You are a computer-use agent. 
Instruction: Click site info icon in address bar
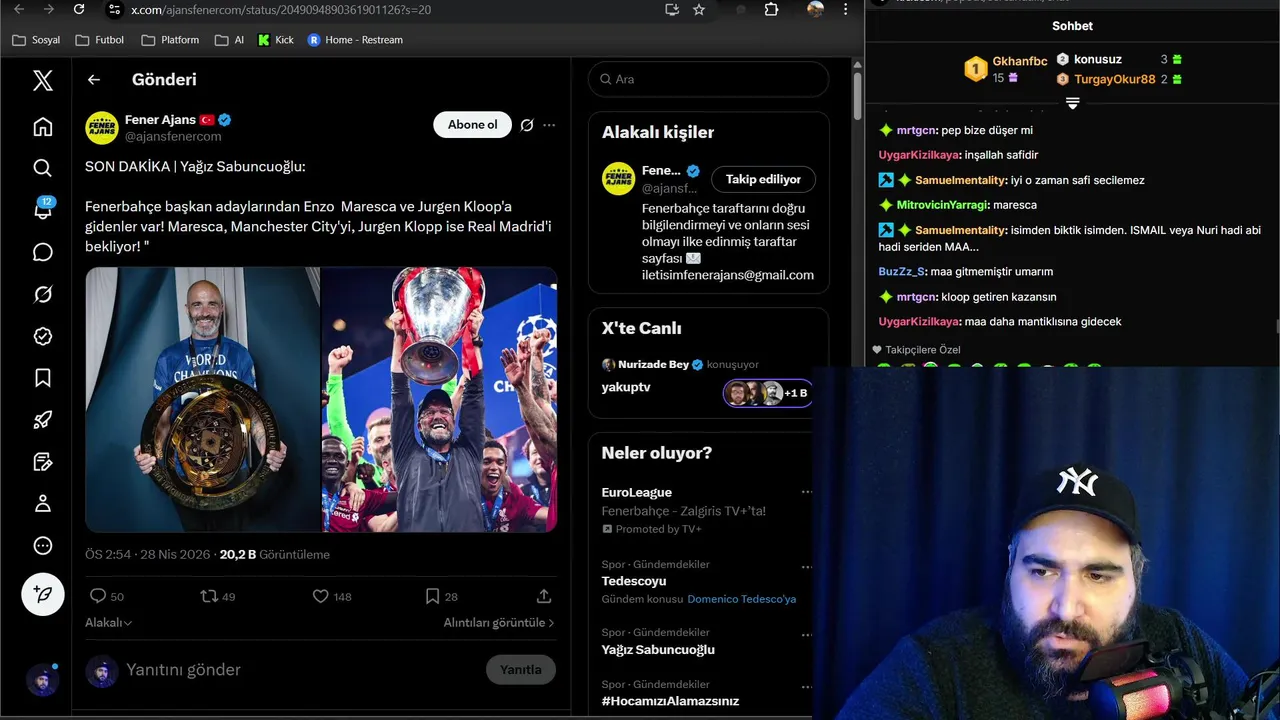[x=114, y=9]
